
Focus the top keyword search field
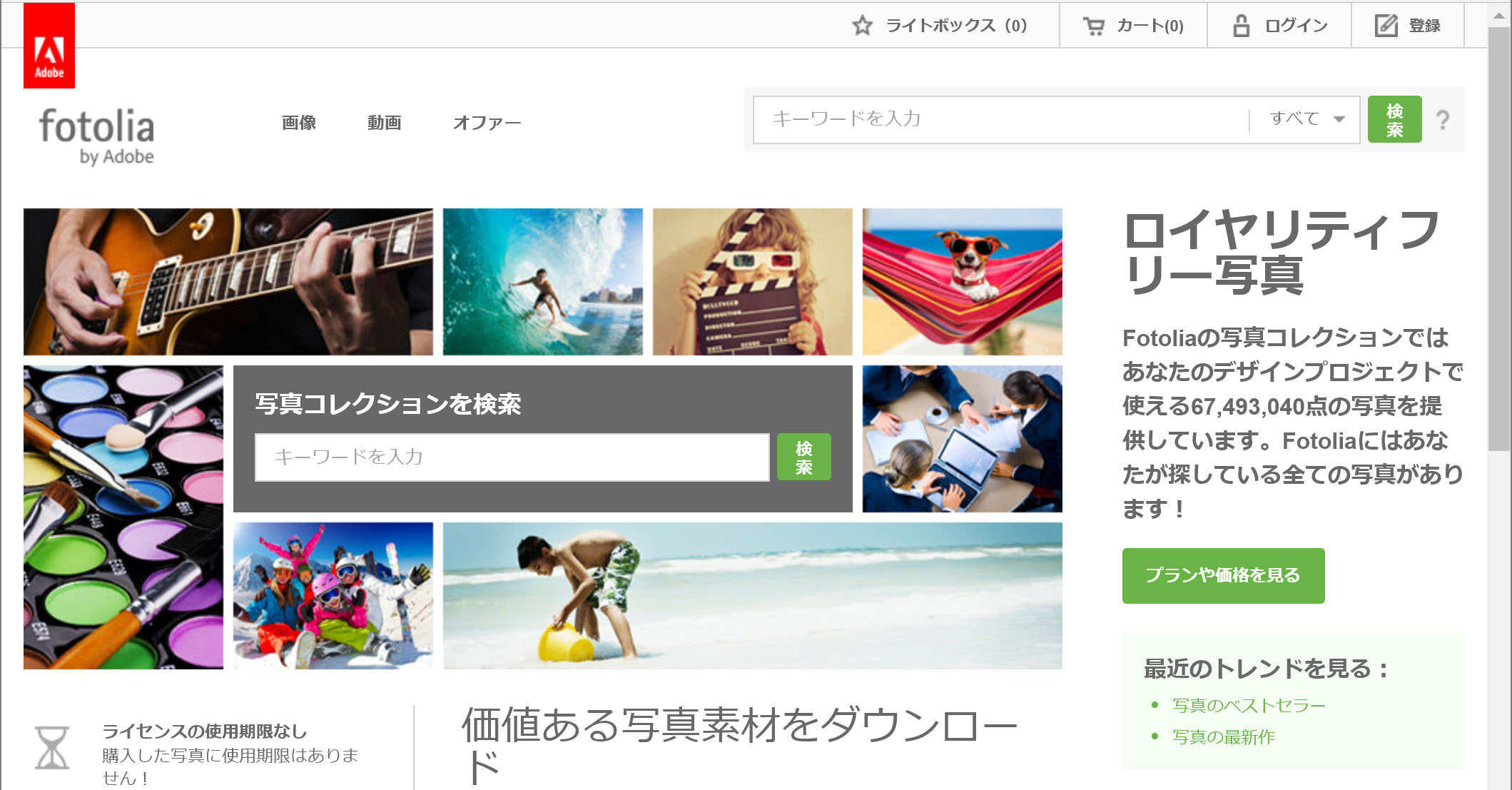click(x=1003, y=119)
